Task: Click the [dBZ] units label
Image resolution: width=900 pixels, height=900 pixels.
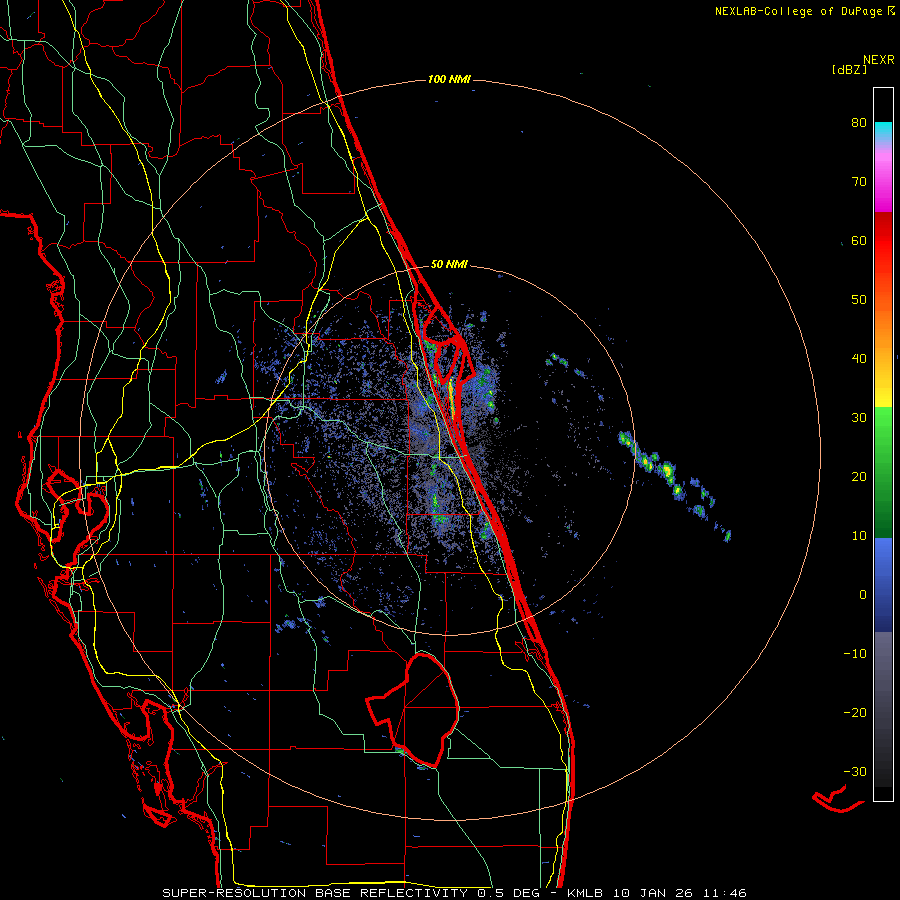Action: point(849,70)
